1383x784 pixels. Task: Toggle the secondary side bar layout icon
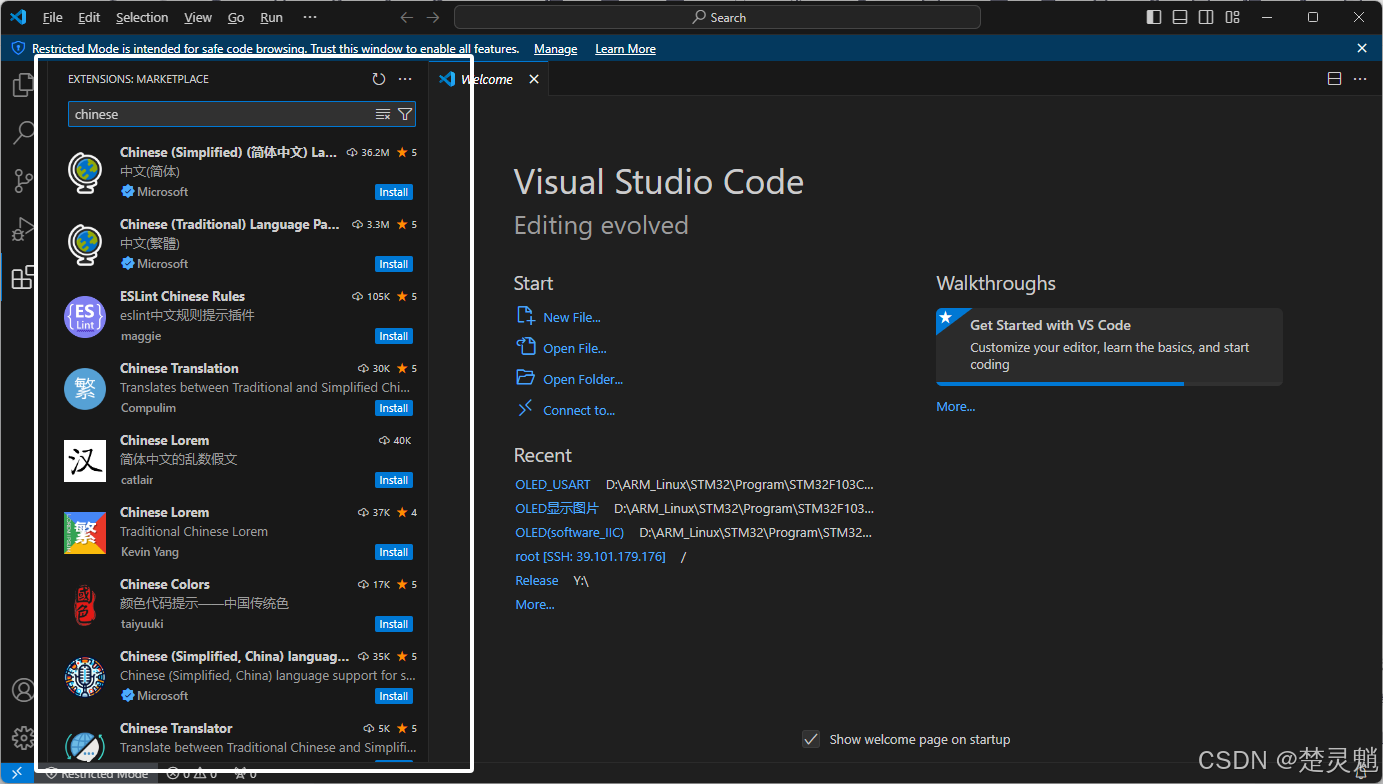1206,17
